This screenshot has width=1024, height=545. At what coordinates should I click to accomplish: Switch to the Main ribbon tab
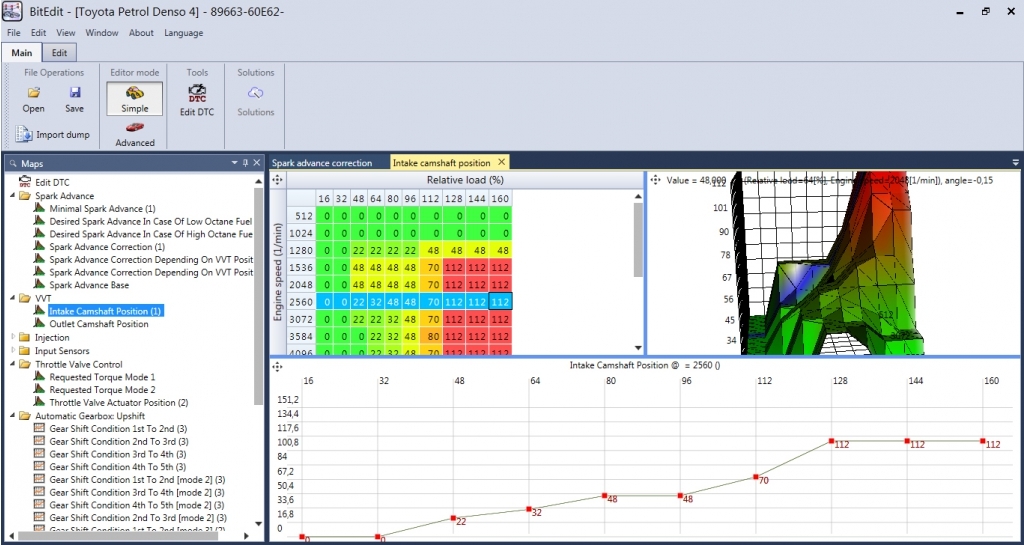click(x=22, y=53)
